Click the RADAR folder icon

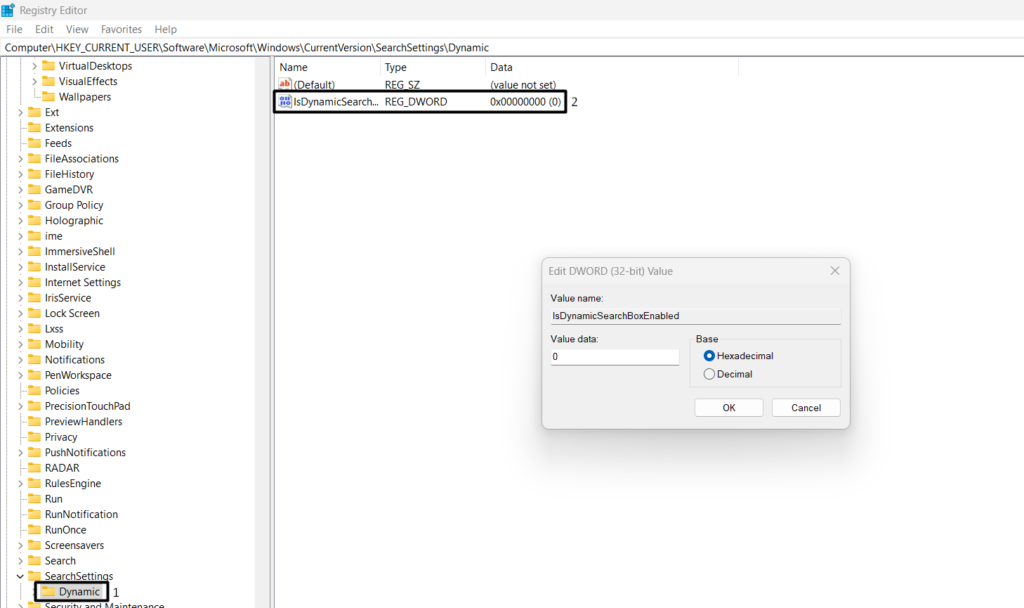pos(35,468)
